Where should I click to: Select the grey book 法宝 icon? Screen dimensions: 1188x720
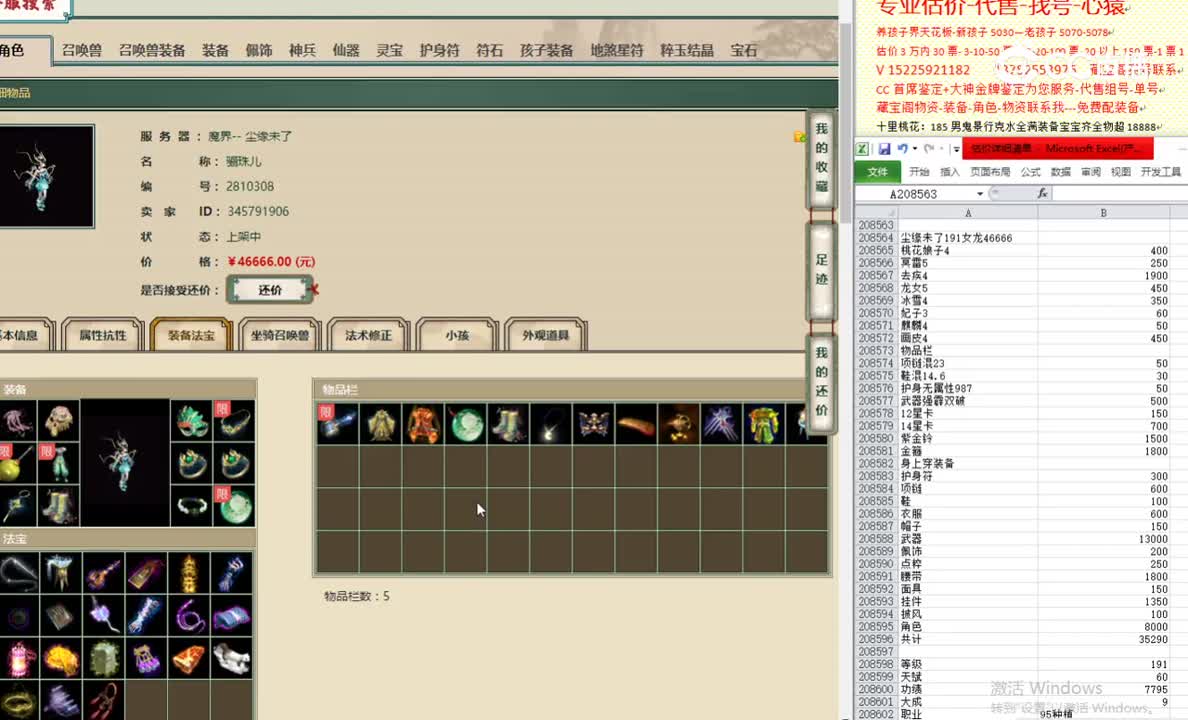point(61,615)
